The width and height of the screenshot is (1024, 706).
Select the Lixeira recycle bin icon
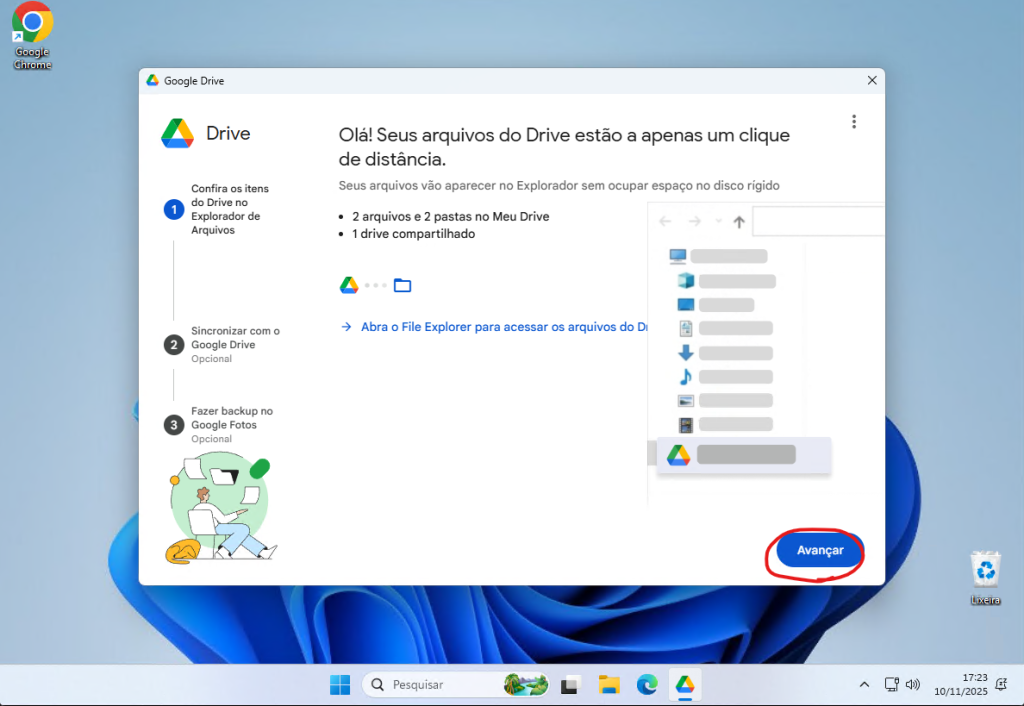[986, 576]
